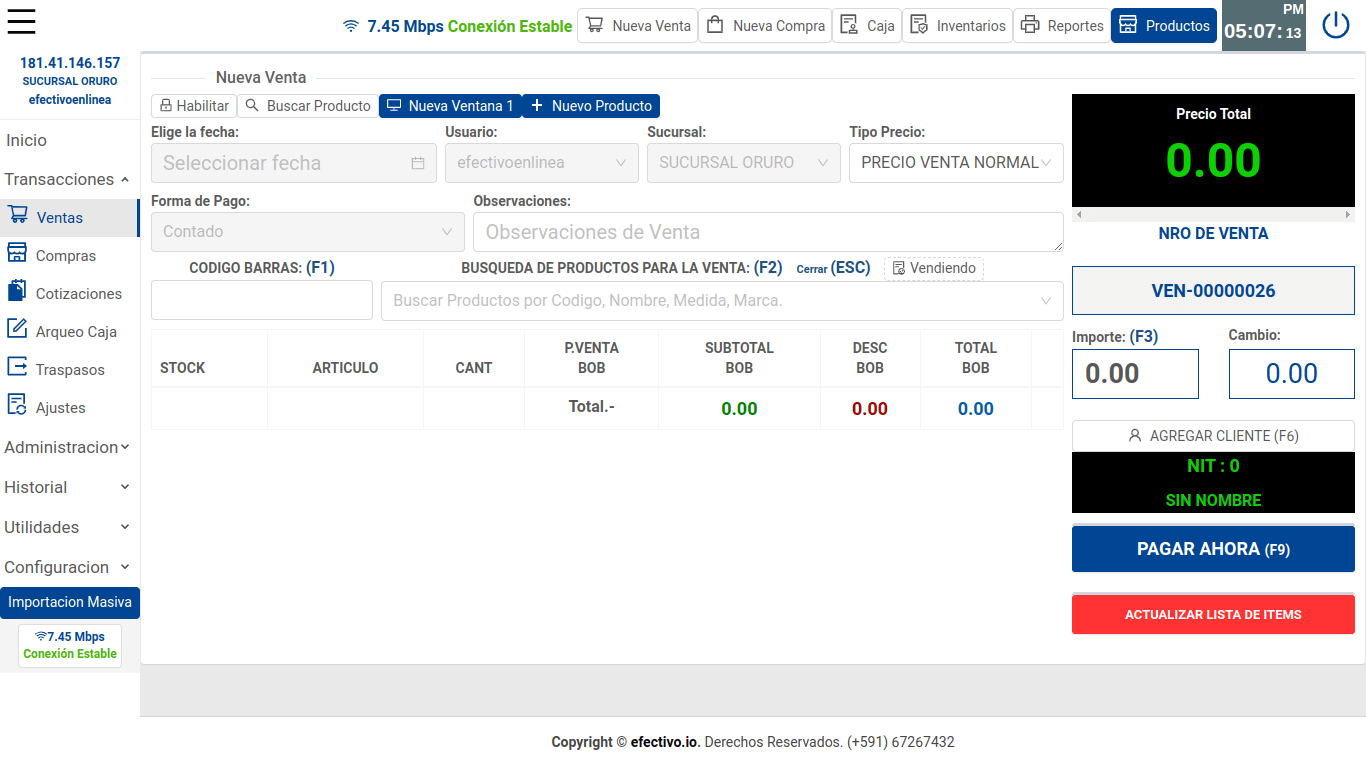The width and height of the screenshot is (1366, 768).
Task: Click the Cotizaciones clipboard icon
Action: tap(17, 291)
